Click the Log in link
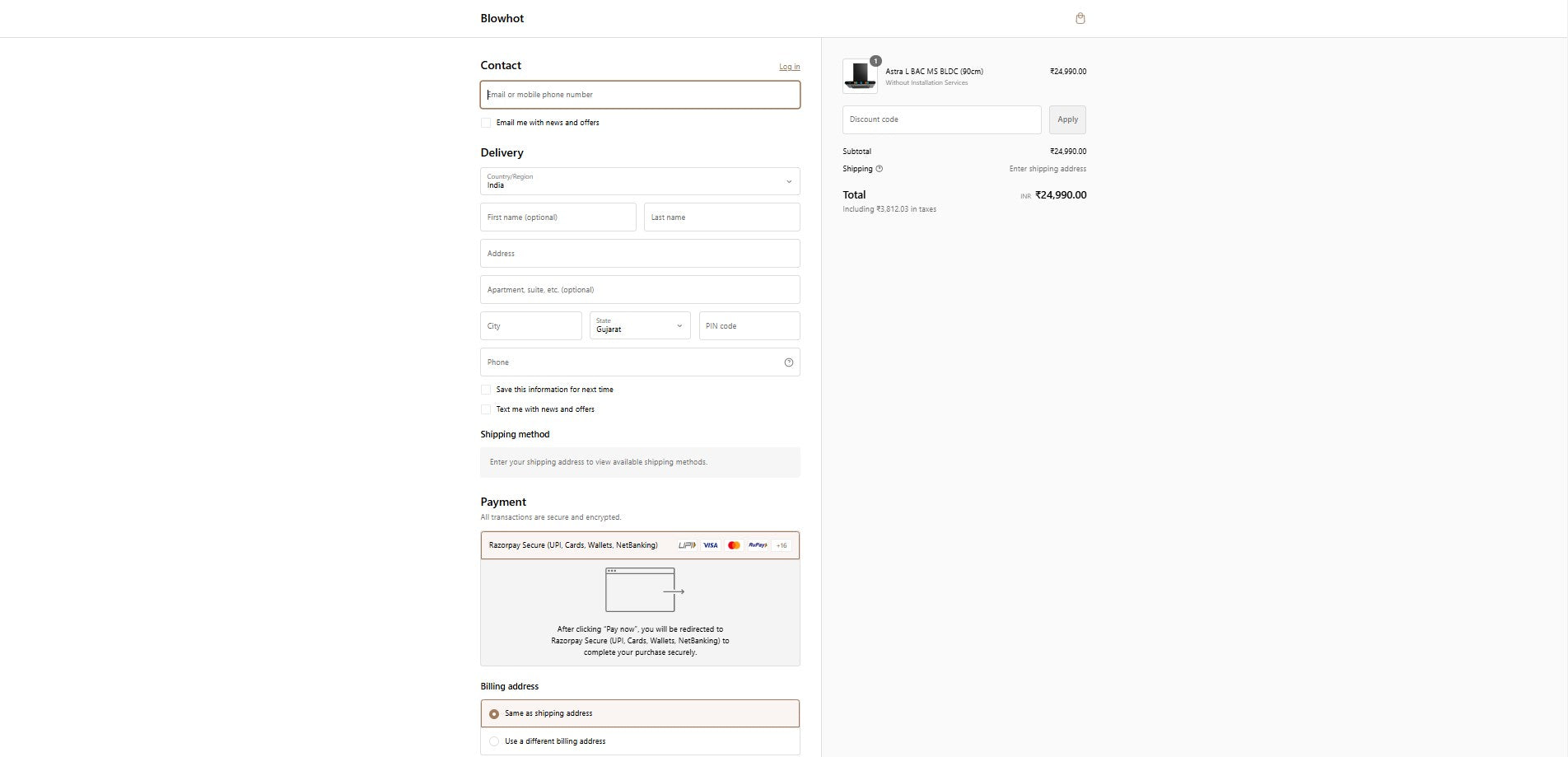The image size is (1568, 757). [x=789, y=67]
